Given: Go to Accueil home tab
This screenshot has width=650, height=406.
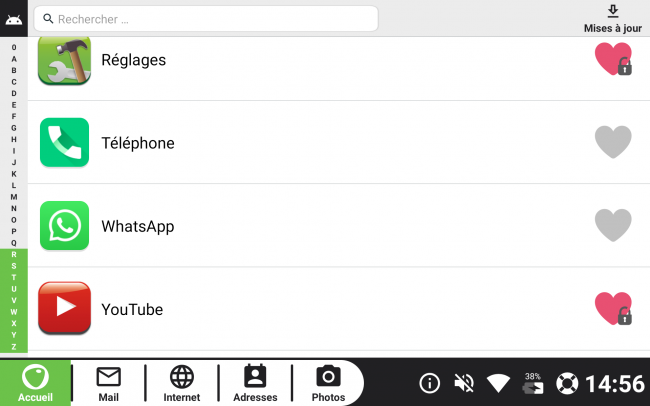Looking at the screenshot, I should click(x=35, y=383).
